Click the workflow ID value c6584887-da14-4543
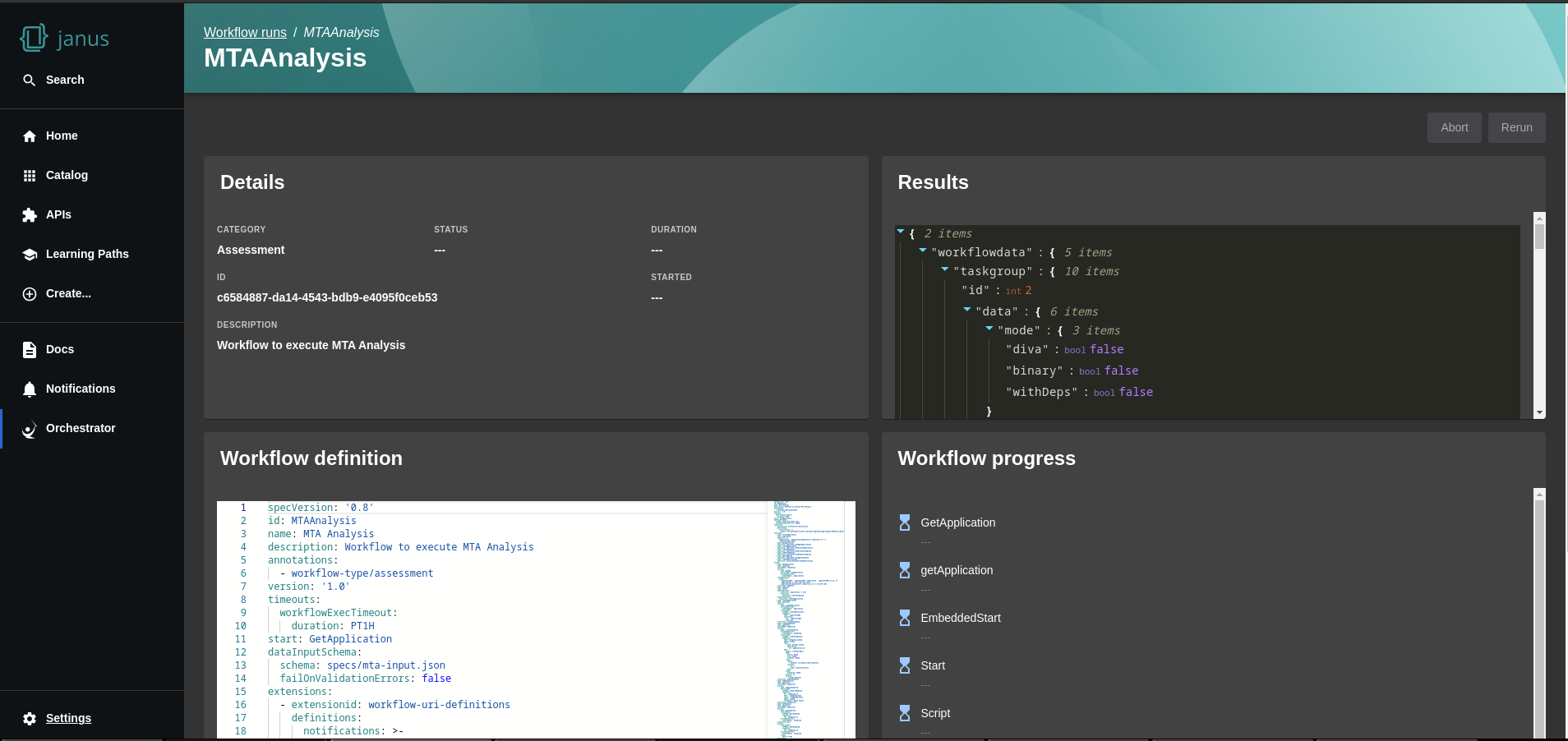 [x=327, y=297]
